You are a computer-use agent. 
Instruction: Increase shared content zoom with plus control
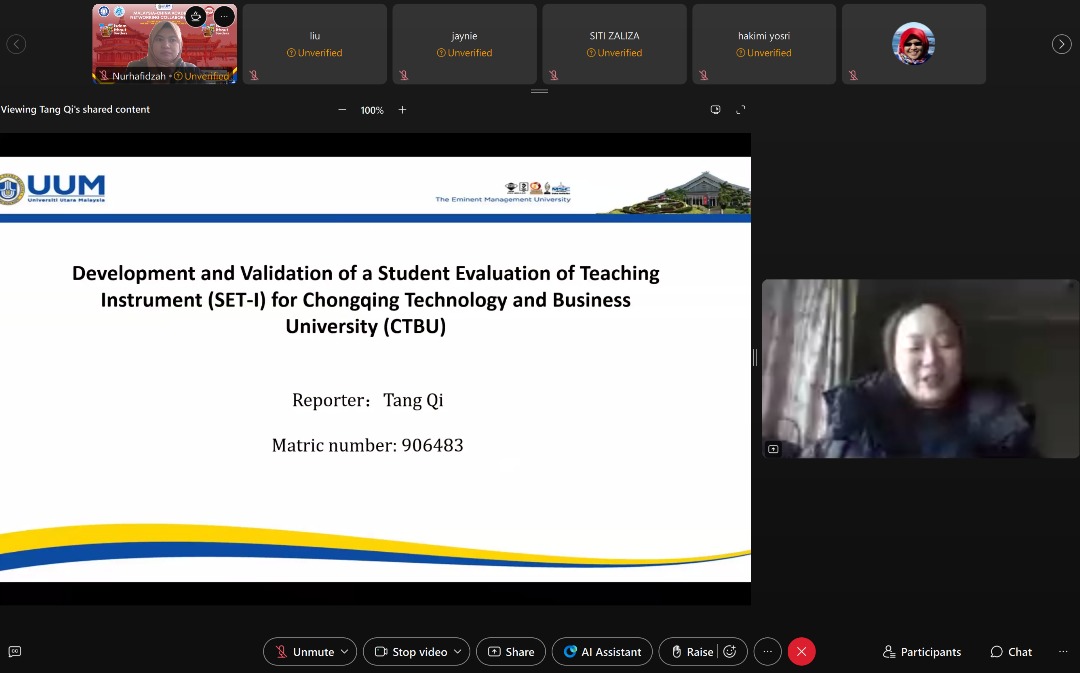pos(402,110)
